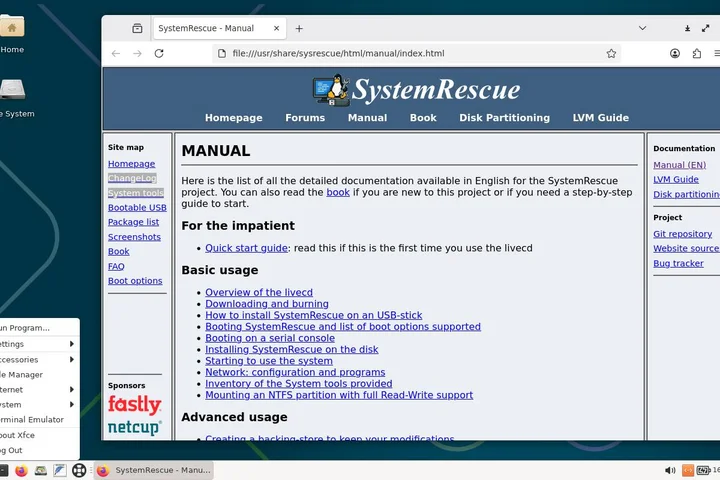Click the orange network icon in tray
Viewport: 720px width, 480px height.
(x=688, y=470)
